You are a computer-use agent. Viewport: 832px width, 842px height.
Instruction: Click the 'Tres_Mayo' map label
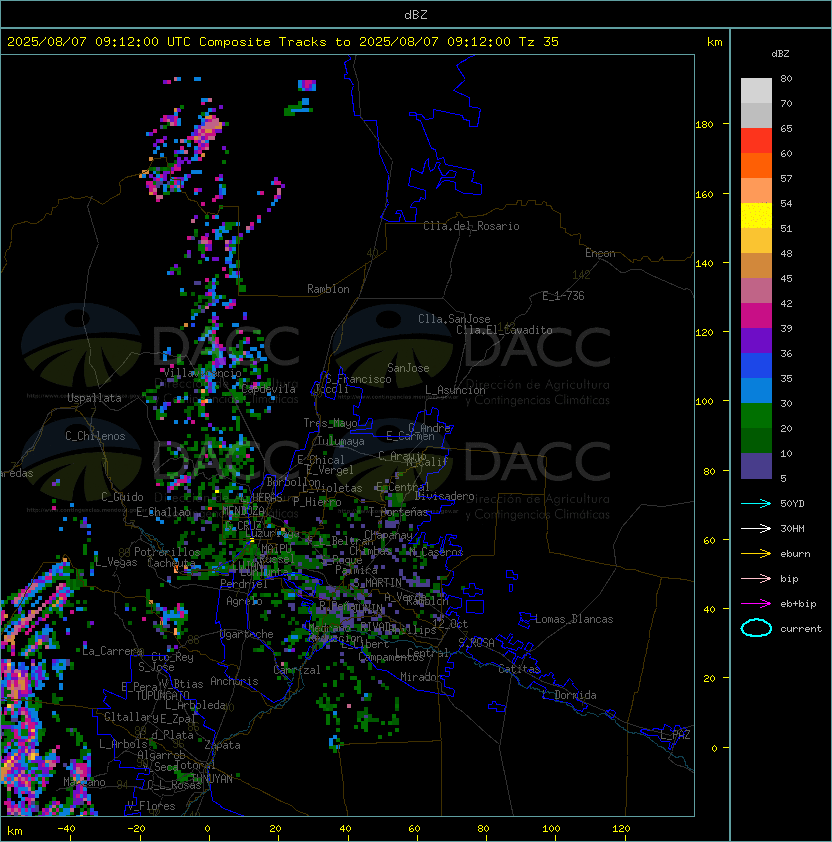pos(330,423)
